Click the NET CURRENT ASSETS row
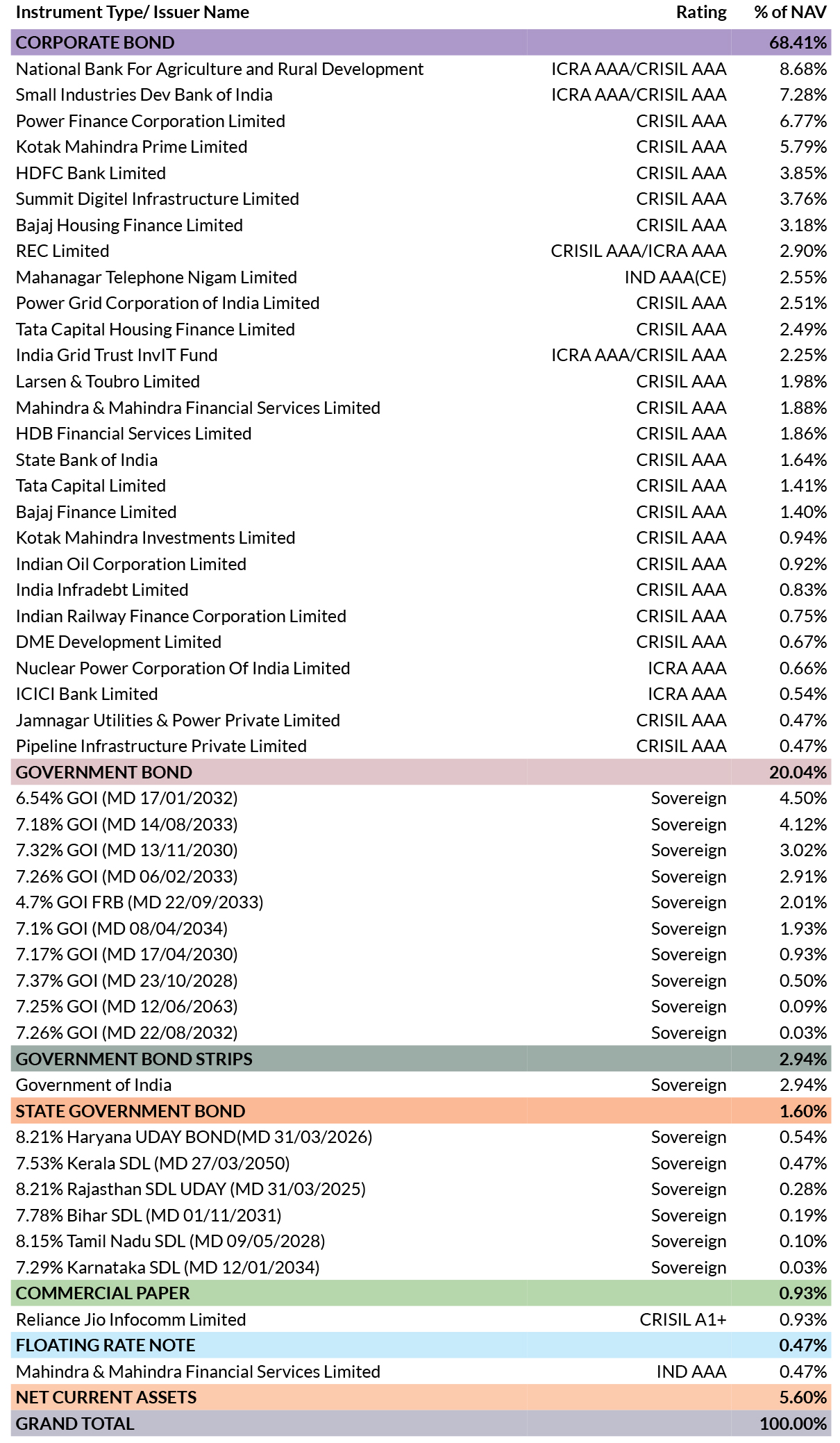This screenshot has width=840, height=1443. 421,1397
